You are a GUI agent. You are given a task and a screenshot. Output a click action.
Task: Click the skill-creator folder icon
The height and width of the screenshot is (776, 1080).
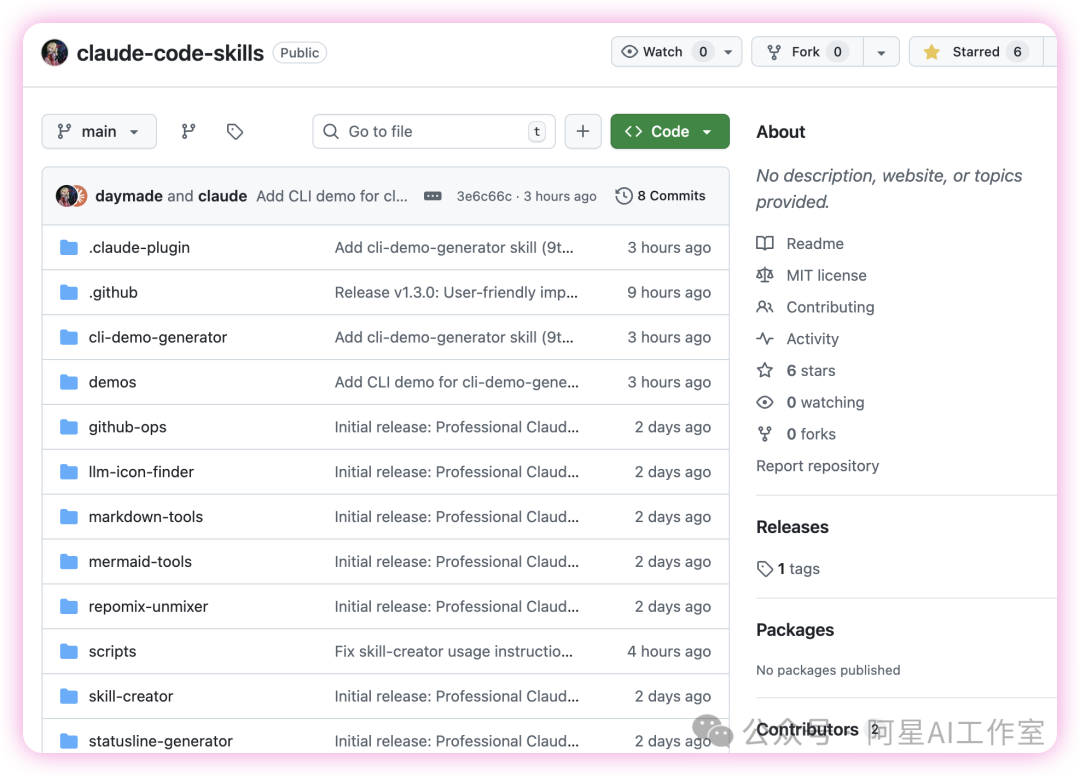(69, 696)
